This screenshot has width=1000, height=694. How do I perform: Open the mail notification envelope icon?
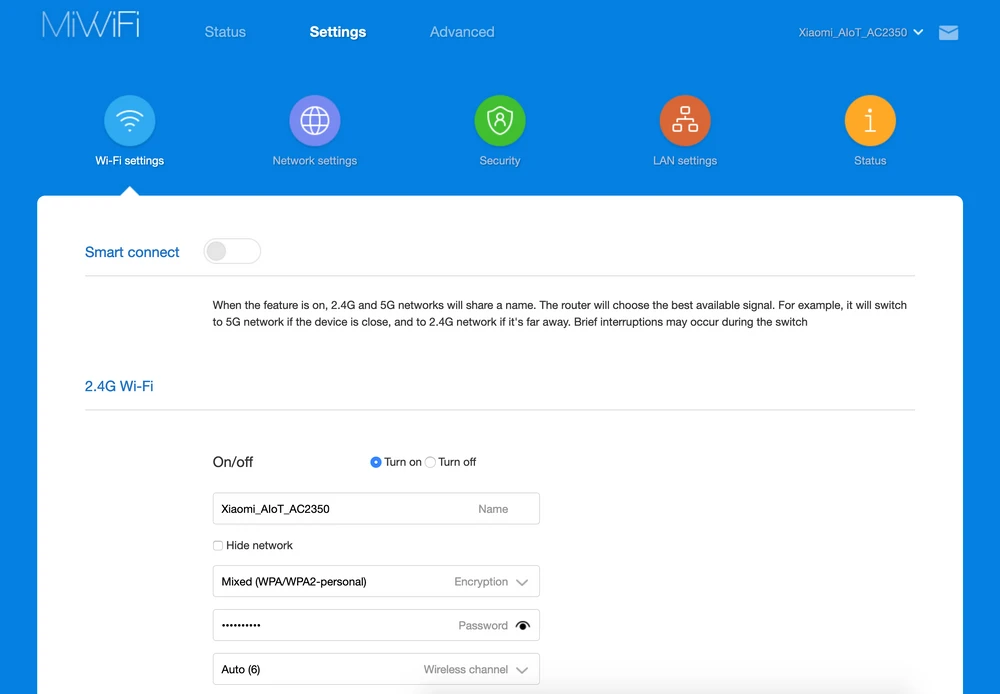pos(948,31)
